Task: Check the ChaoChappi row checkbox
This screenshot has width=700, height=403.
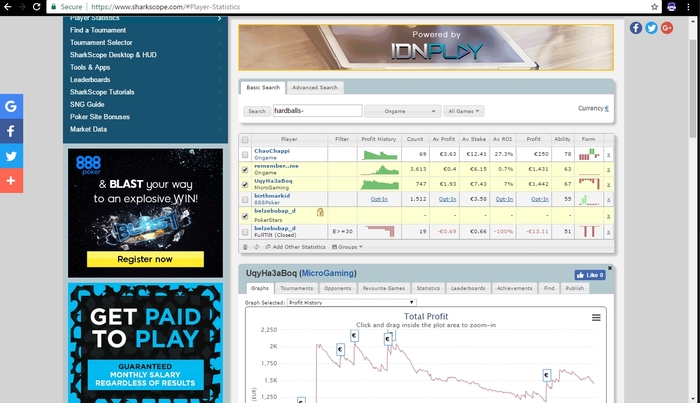Action: point(245,155)
